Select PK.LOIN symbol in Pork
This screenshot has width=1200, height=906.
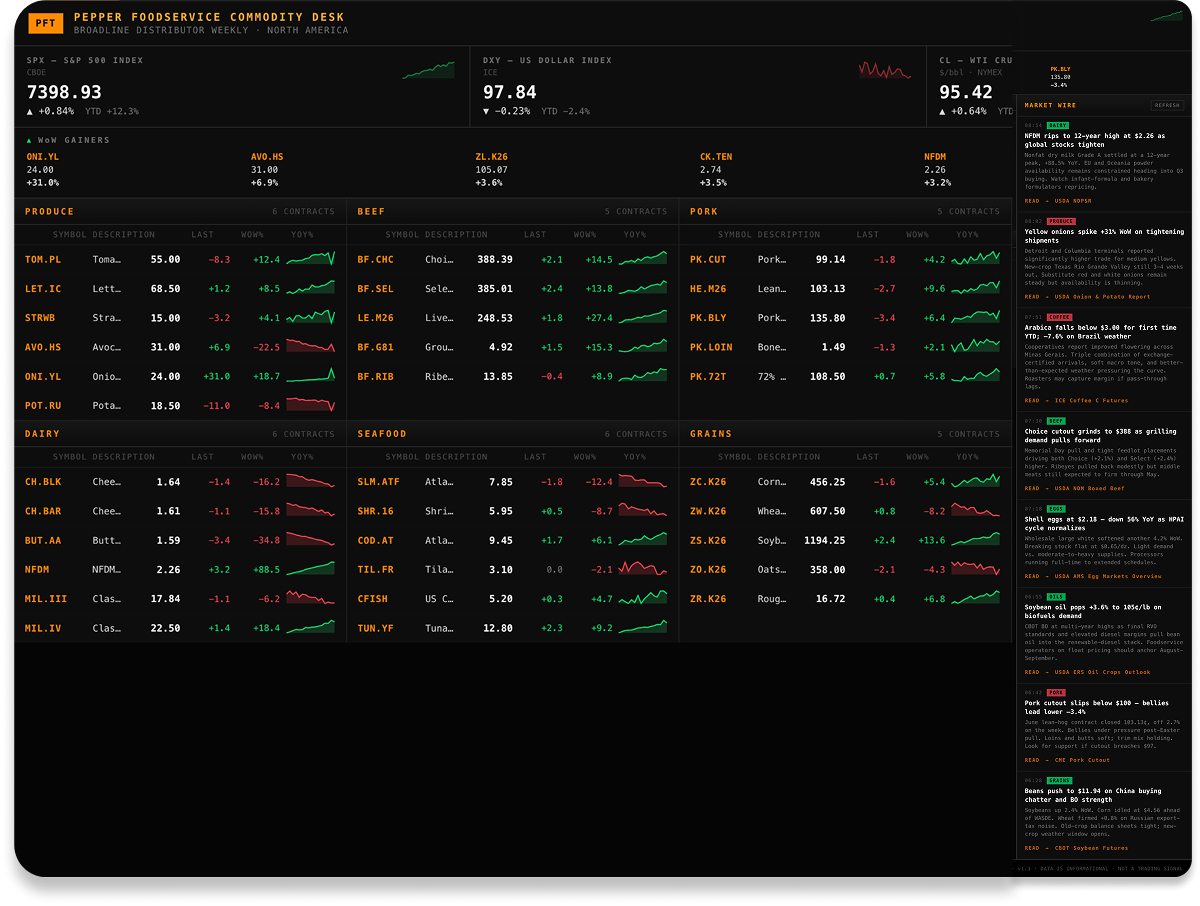pos(711,347)
